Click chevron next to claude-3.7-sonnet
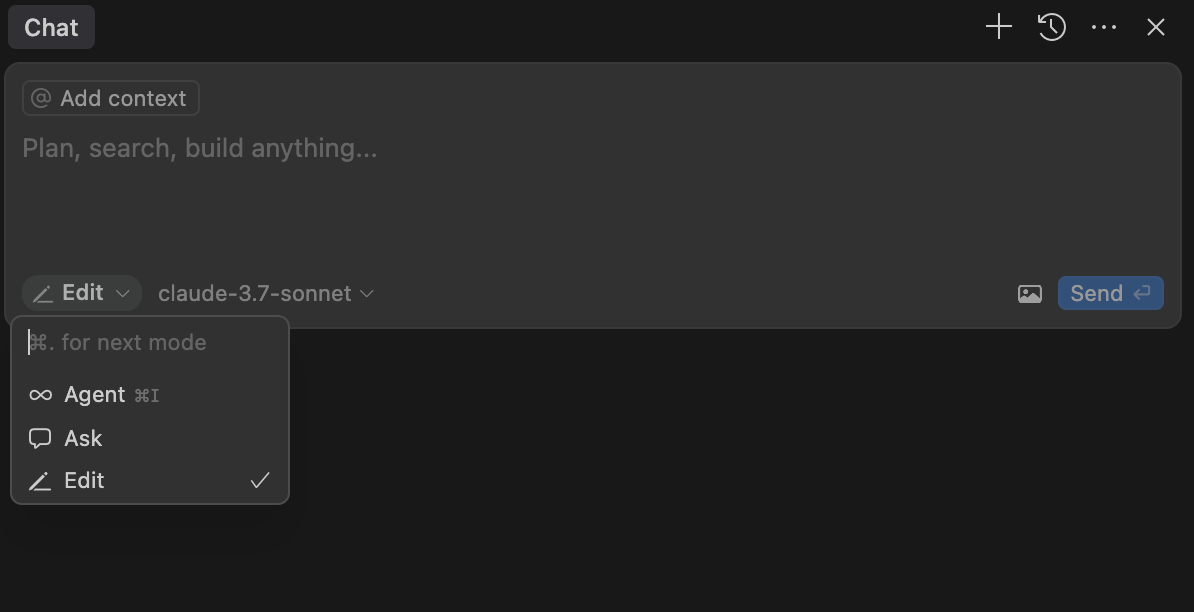This screenshot has width=1194, height=612. [x=366, y=293]
